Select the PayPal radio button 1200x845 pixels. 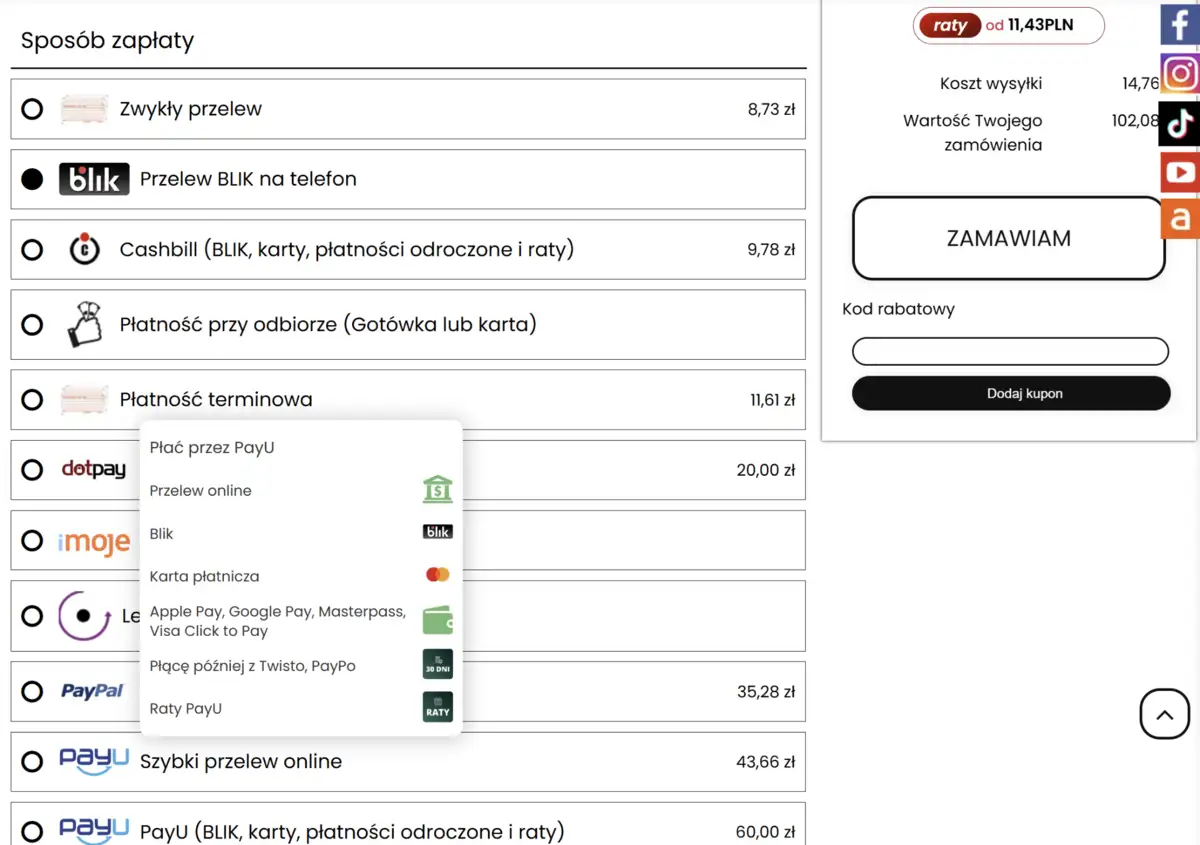click(x=32, y=691)
